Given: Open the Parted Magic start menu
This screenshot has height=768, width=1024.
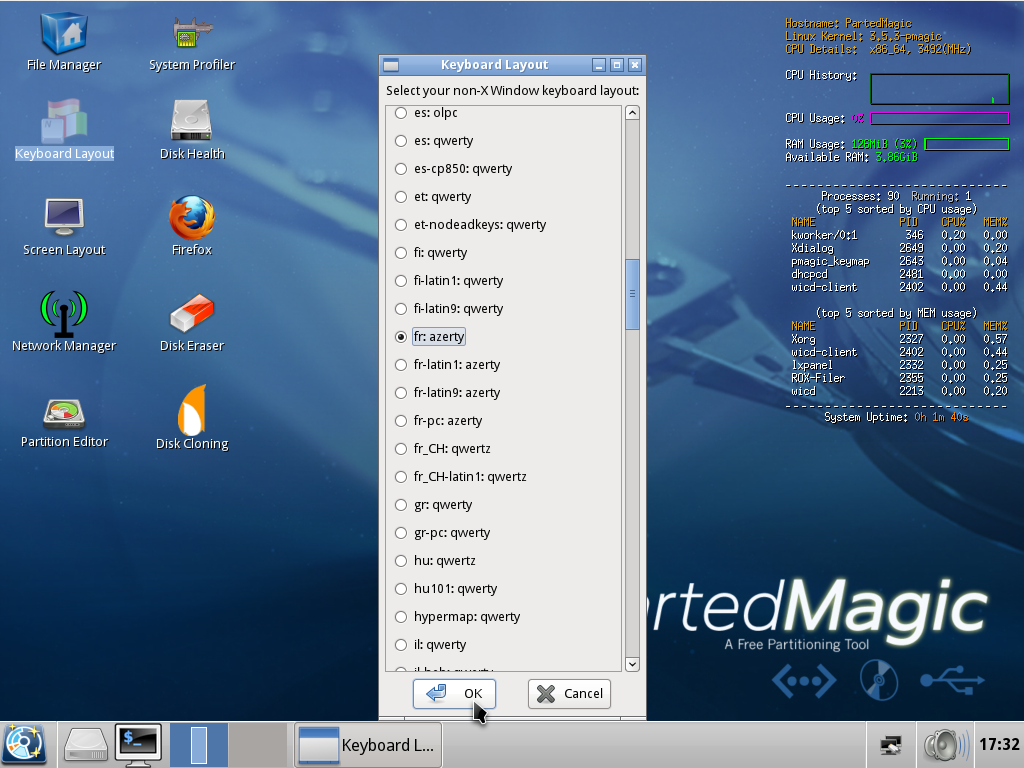Looking at the screenshot, I should 25,744.
